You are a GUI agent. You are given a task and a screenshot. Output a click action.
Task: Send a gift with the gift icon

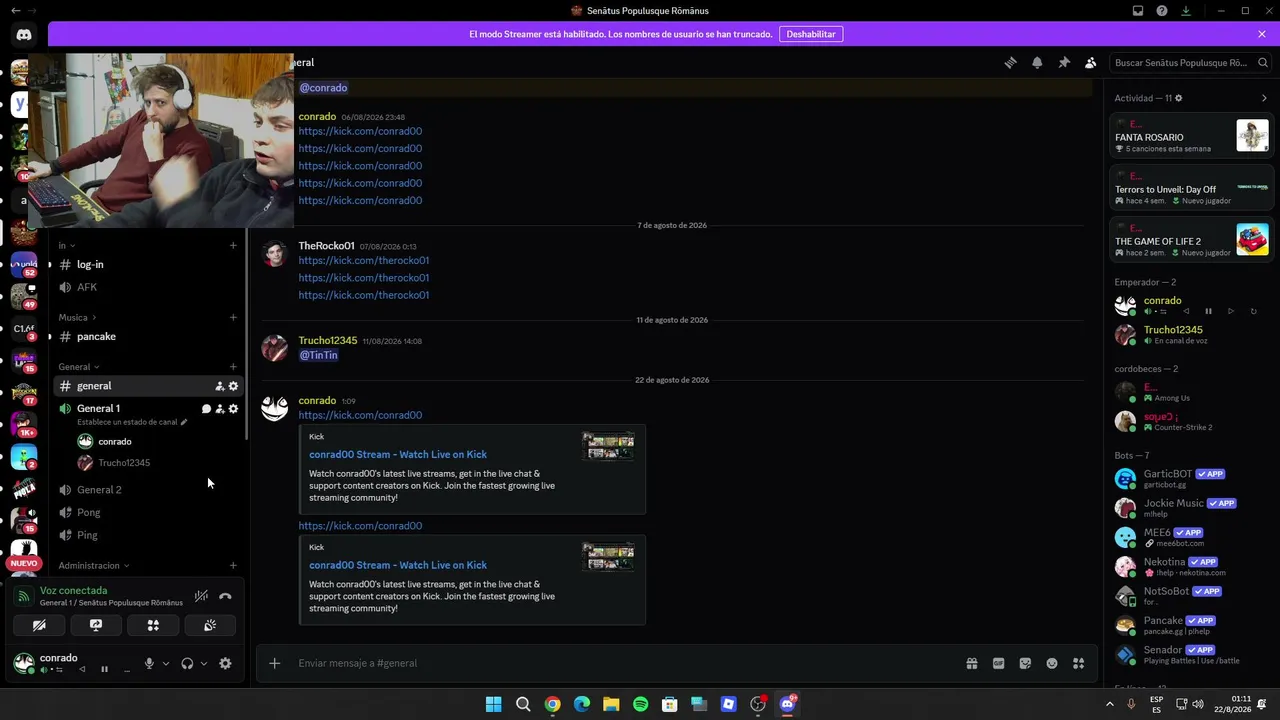point(971,663)
